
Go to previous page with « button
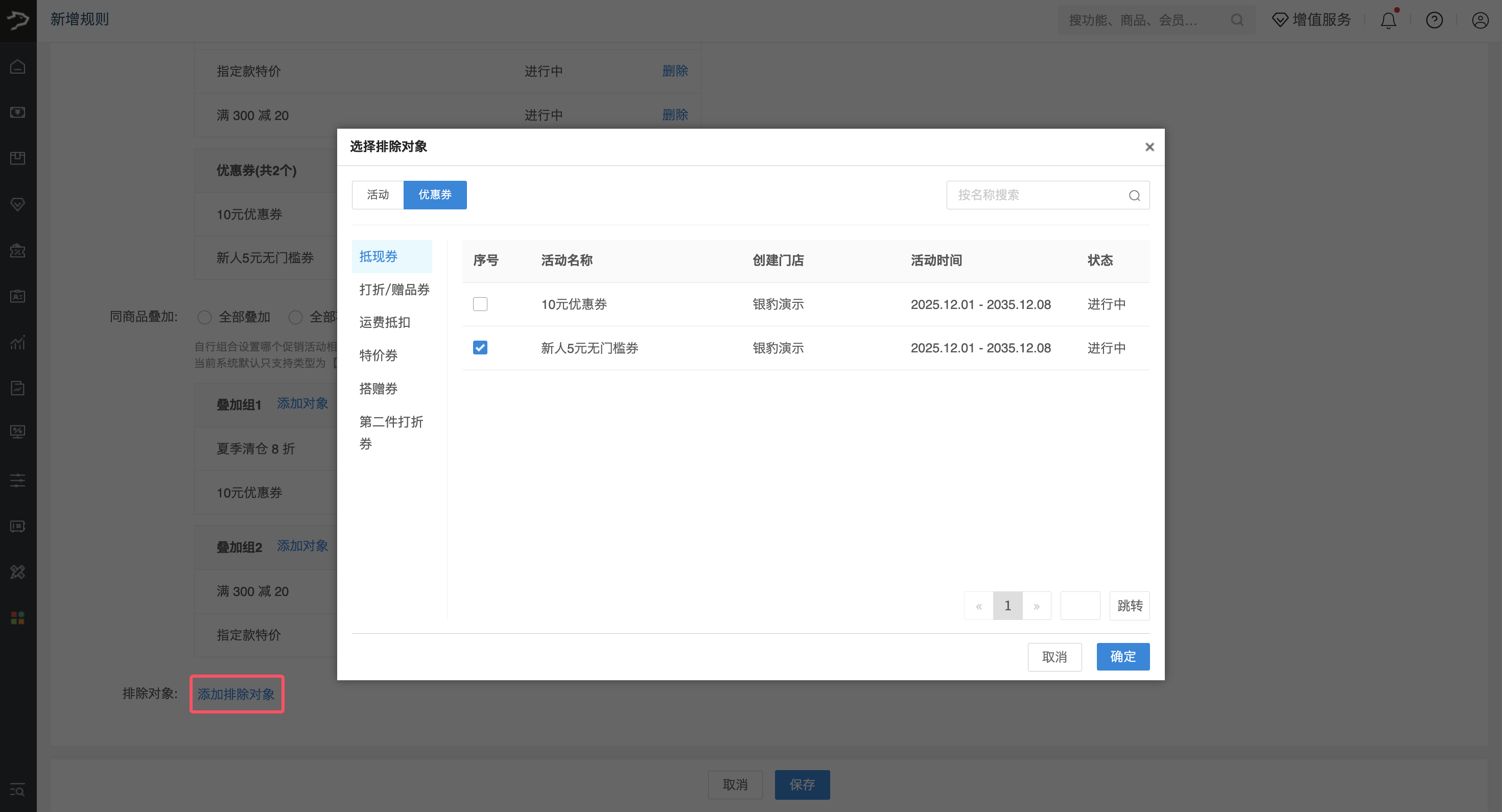pyautogui.click(x=979, y=606)
